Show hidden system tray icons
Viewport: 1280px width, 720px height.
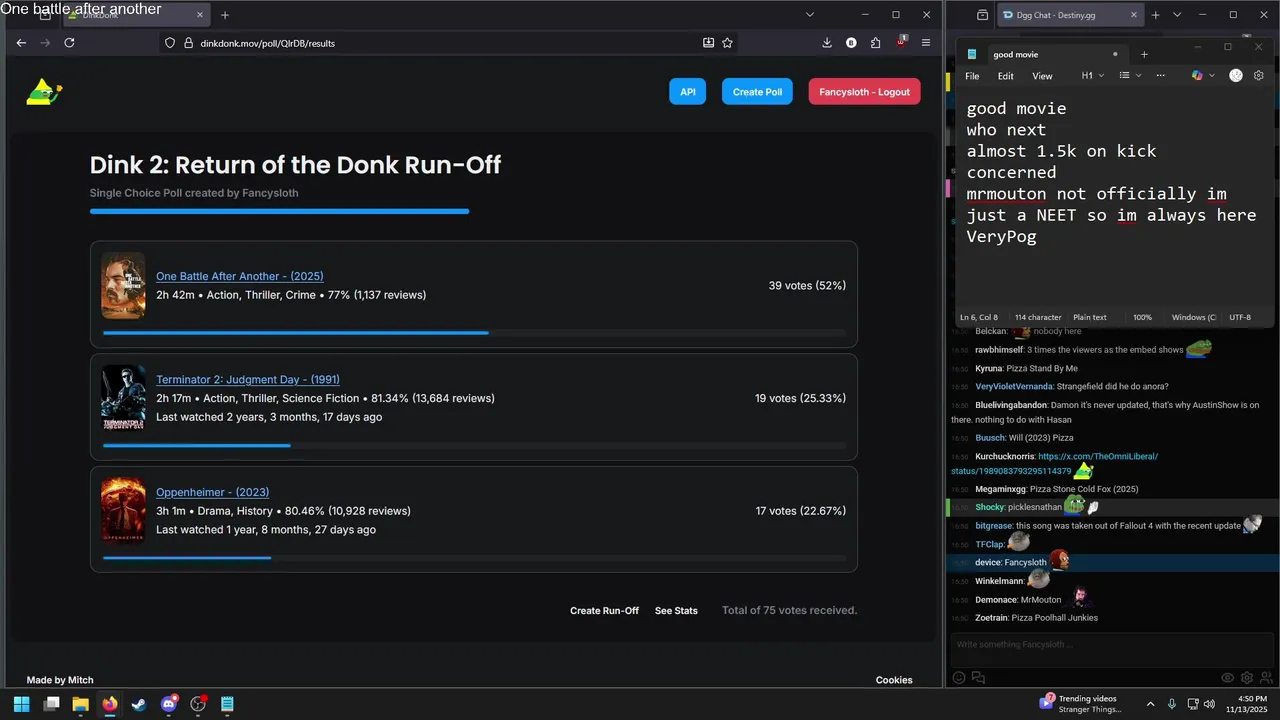[x=1150, y=704]
